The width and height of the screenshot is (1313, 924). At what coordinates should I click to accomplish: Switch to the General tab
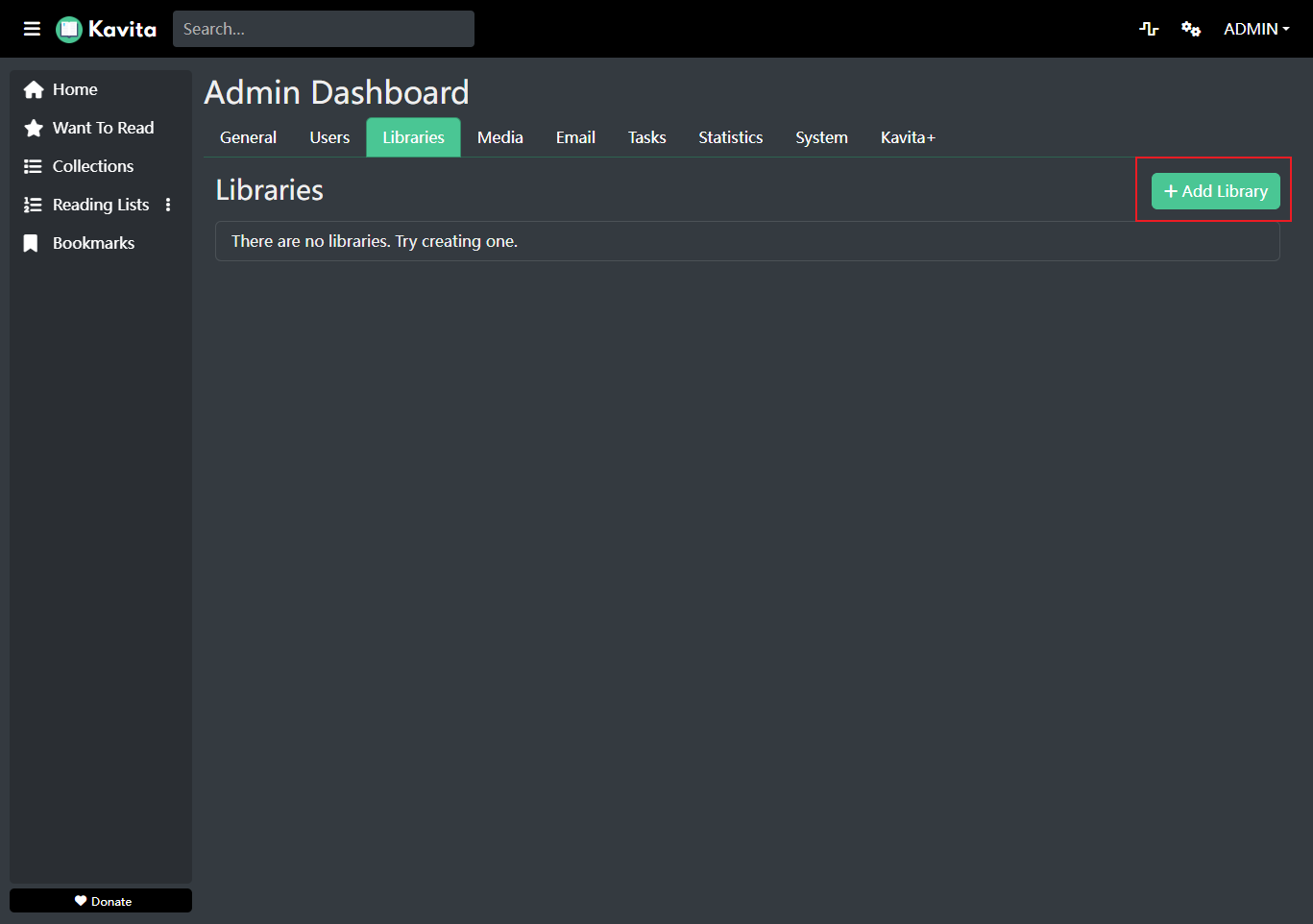pos(248,137)
